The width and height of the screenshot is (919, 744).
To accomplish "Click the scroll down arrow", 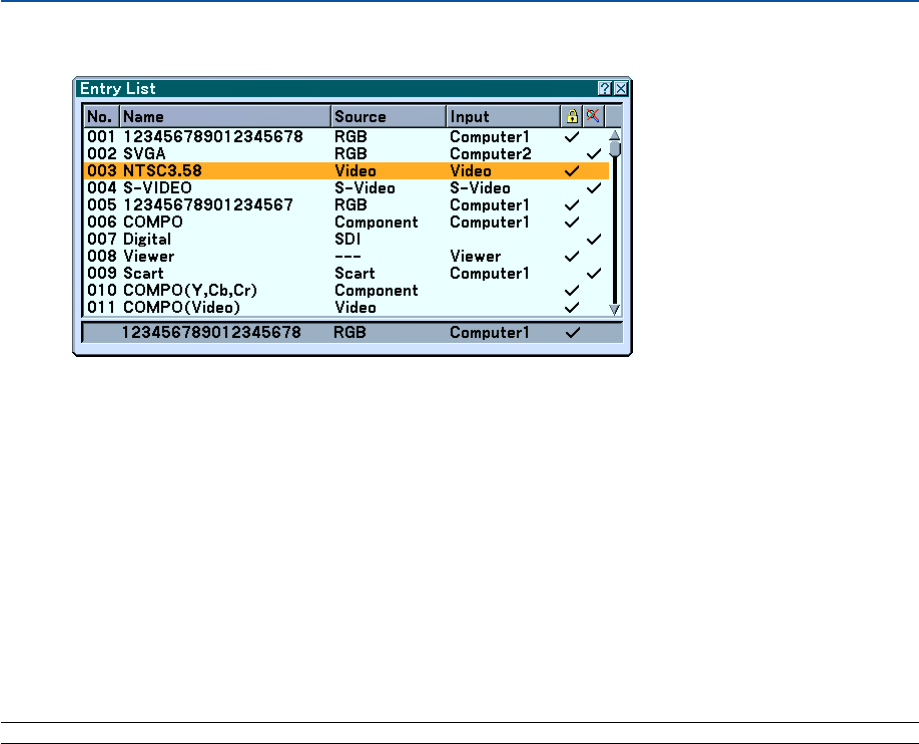I will [x=614, y=310].
